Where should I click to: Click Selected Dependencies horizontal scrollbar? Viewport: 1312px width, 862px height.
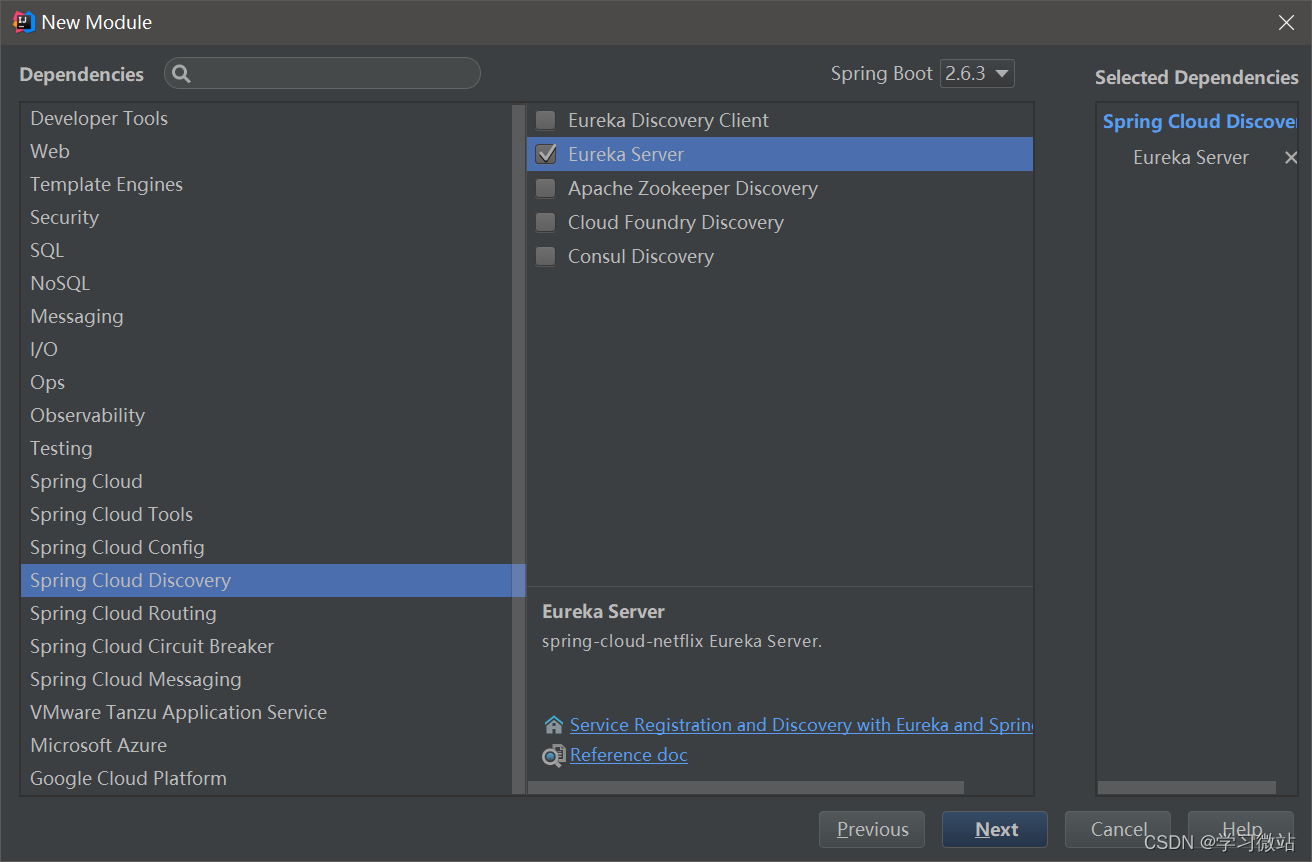point(1187,788)
